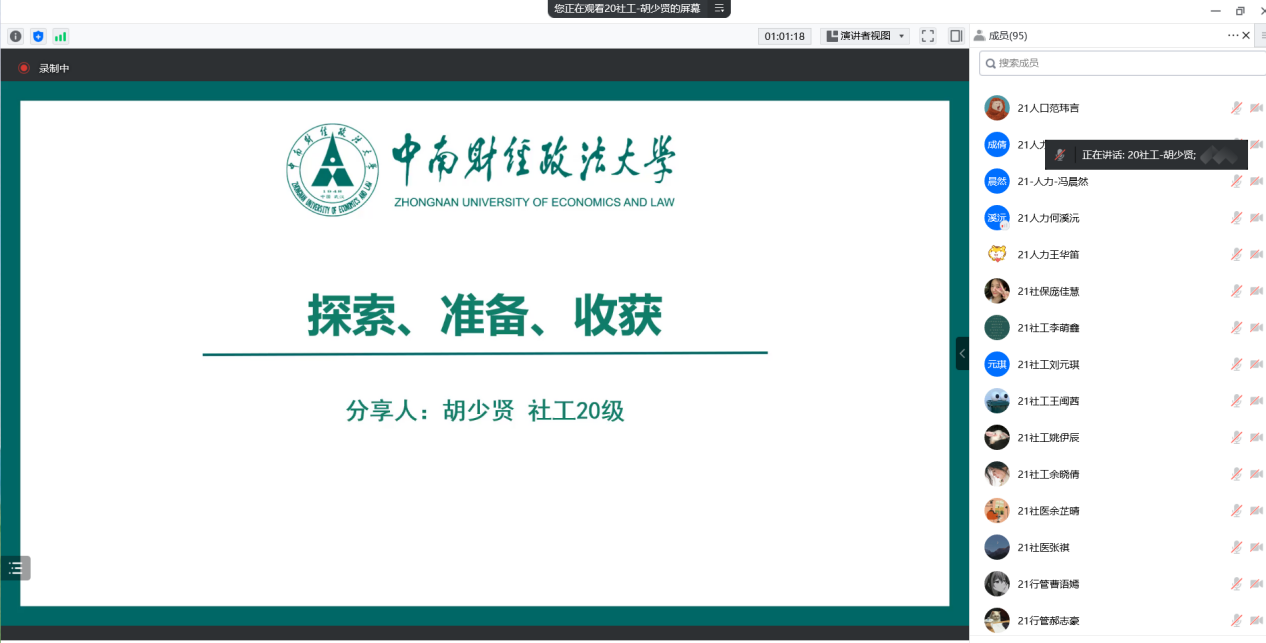Open the members panel more options
1266x643 pixels.
1233,36
